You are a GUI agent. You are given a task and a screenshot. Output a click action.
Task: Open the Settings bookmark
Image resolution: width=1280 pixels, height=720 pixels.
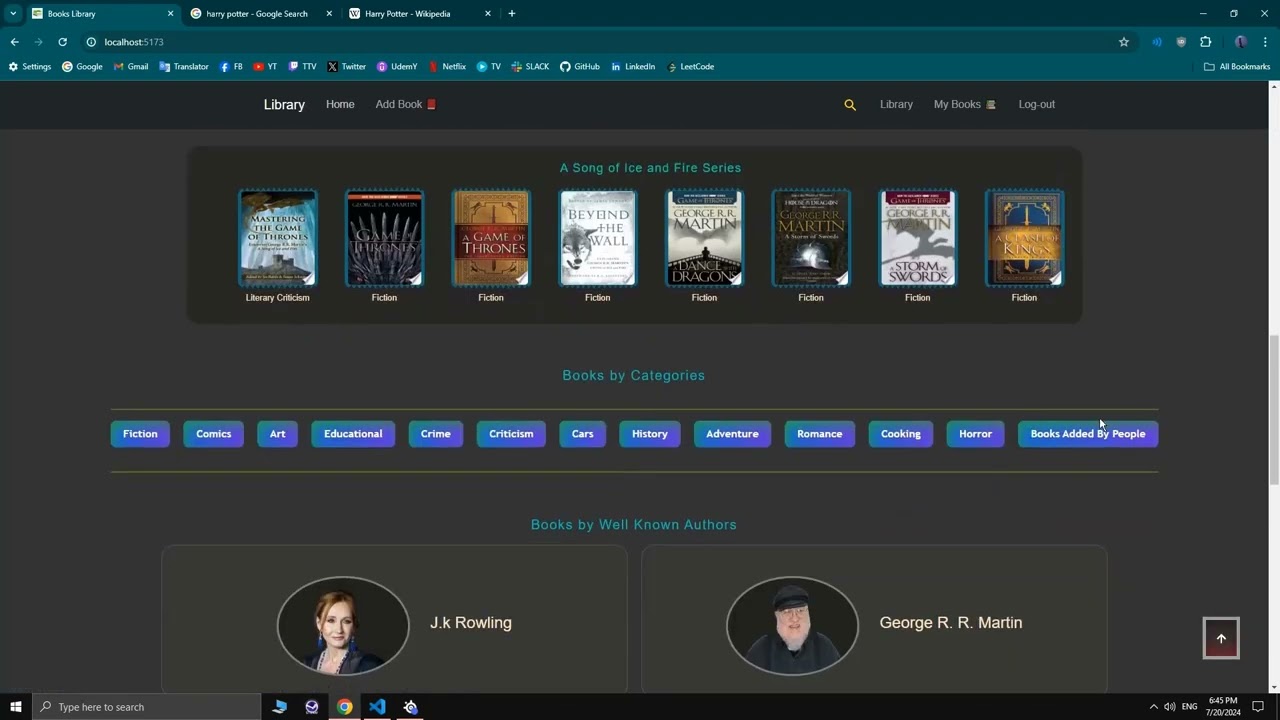30,67
